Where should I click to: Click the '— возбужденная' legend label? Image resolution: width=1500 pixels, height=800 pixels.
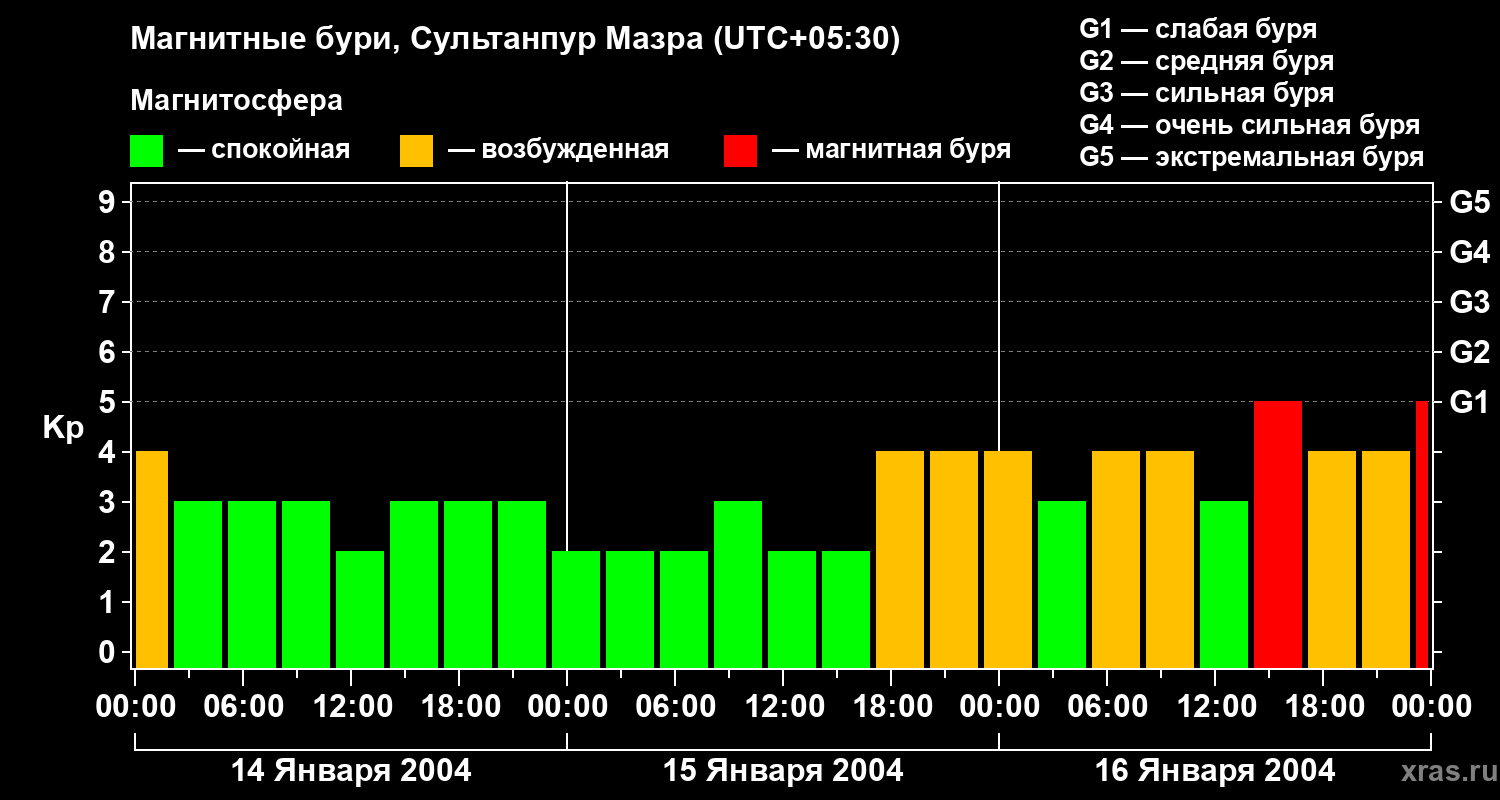[558, 151]
